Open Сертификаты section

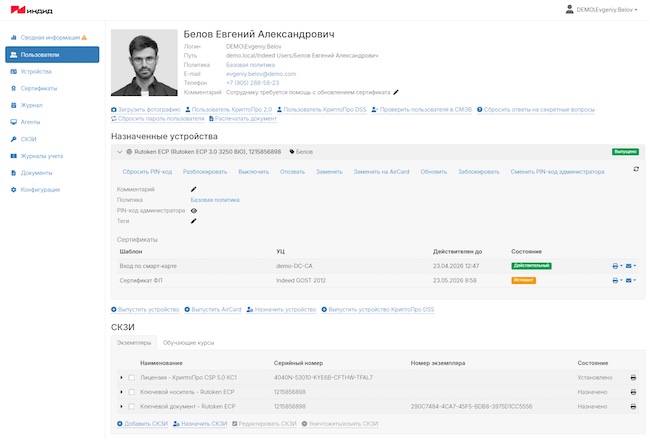point(39,88)
